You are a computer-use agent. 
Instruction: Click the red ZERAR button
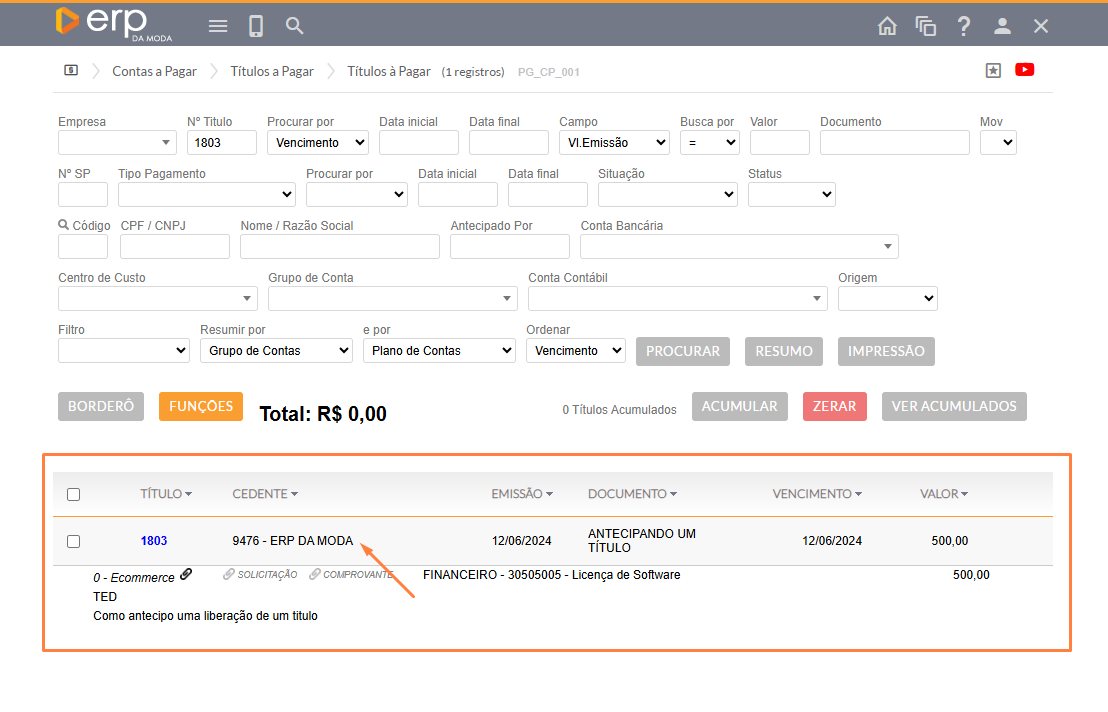pyautogui.click(x=834, y=406)
